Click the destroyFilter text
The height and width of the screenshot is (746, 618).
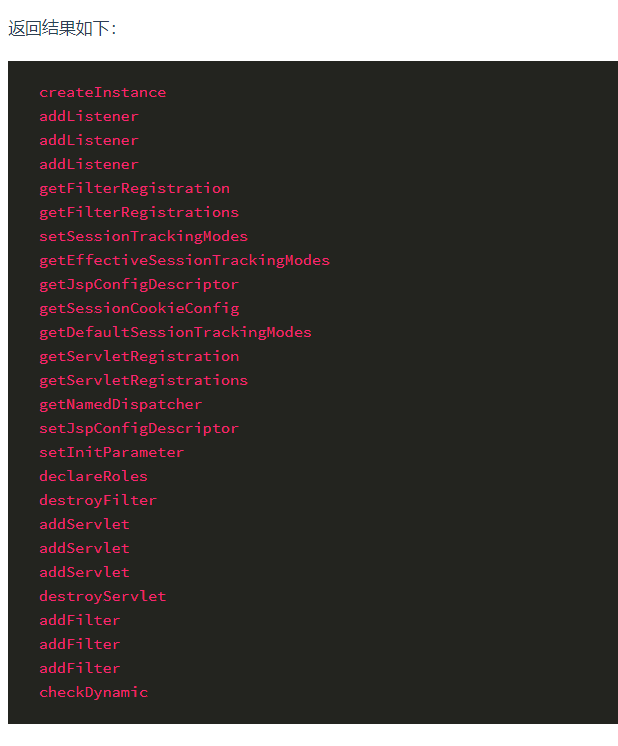point(98,501)
